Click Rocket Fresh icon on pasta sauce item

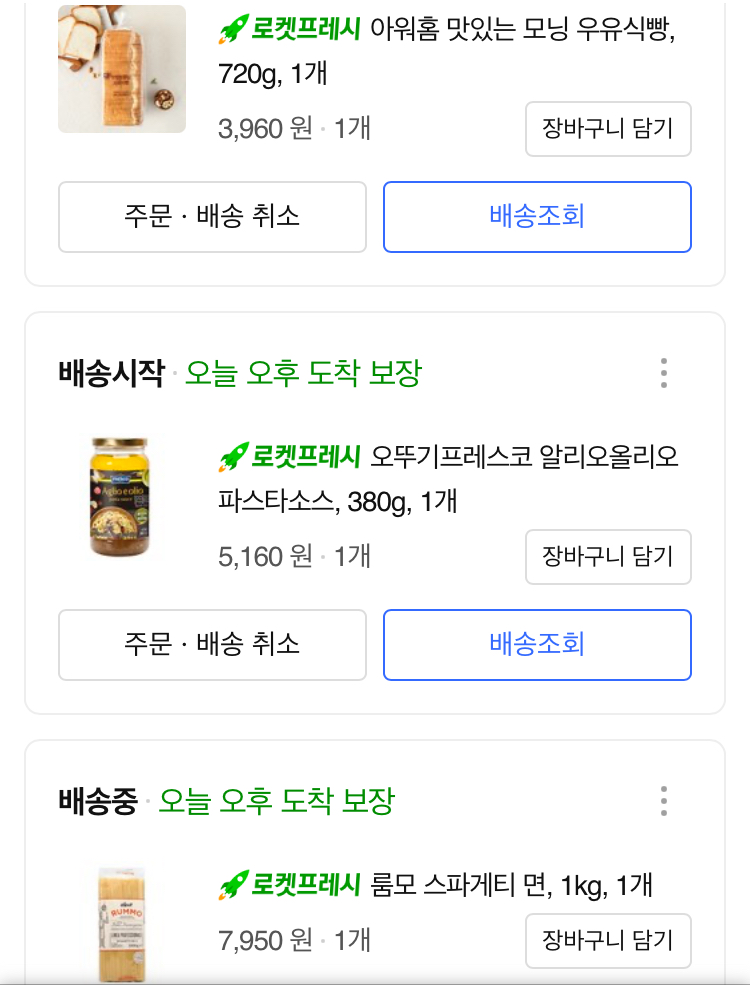tap(233, 458)
